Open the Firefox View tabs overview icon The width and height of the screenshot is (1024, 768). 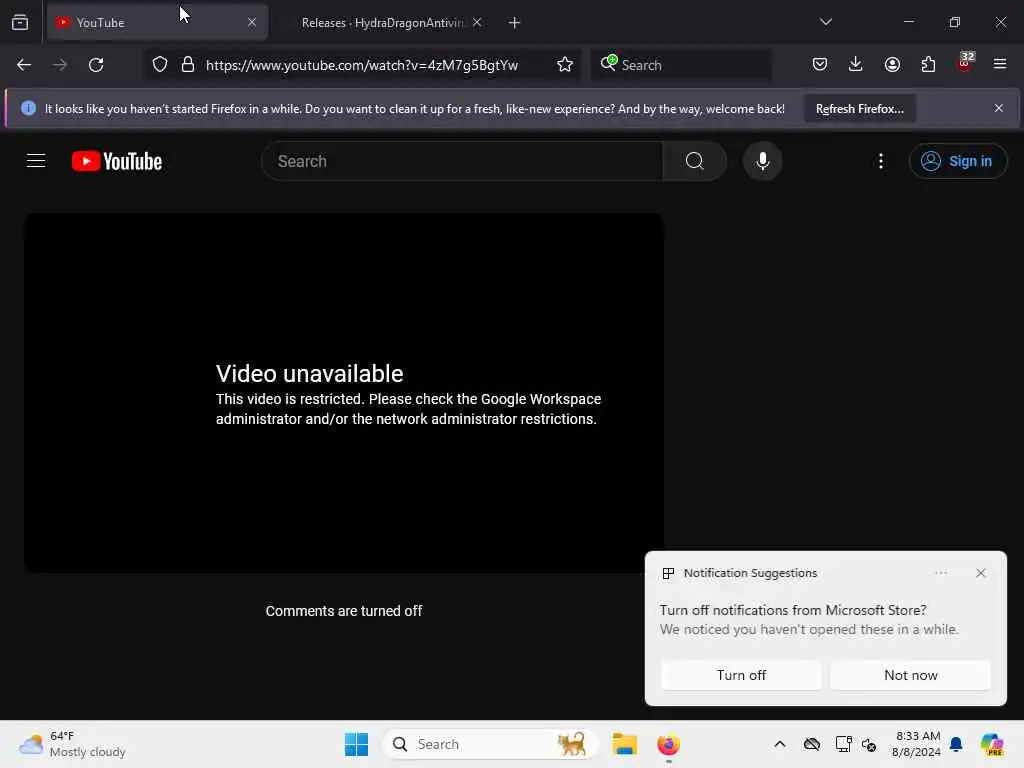tap(20, 22)
